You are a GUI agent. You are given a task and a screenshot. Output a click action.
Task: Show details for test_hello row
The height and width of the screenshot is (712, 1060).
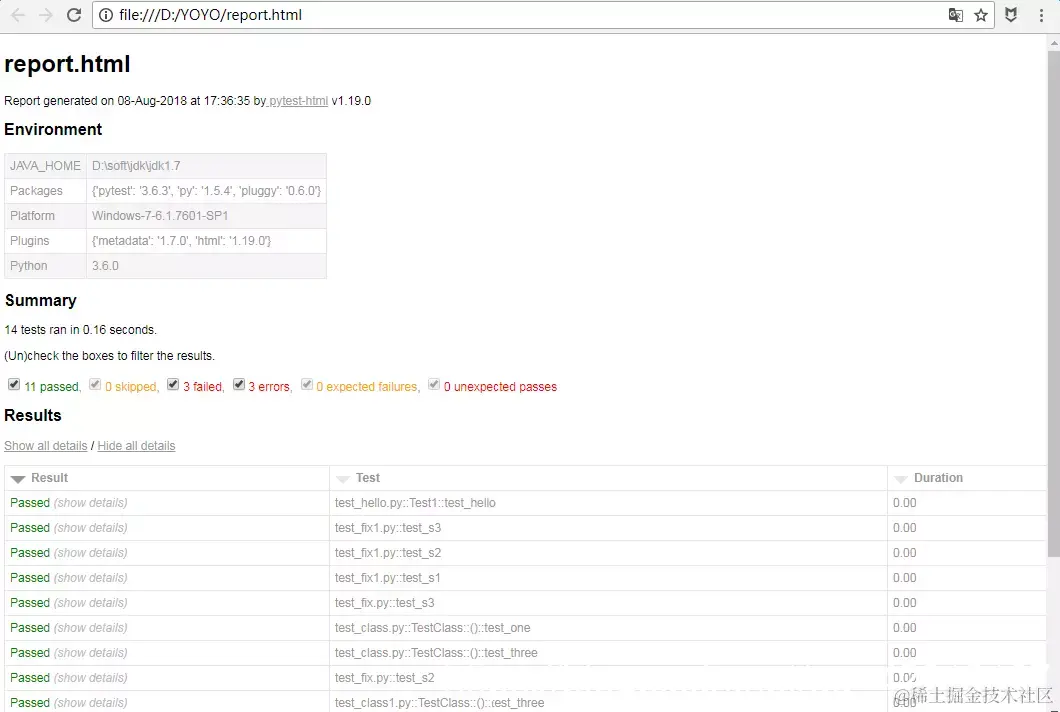pos(91,502)
